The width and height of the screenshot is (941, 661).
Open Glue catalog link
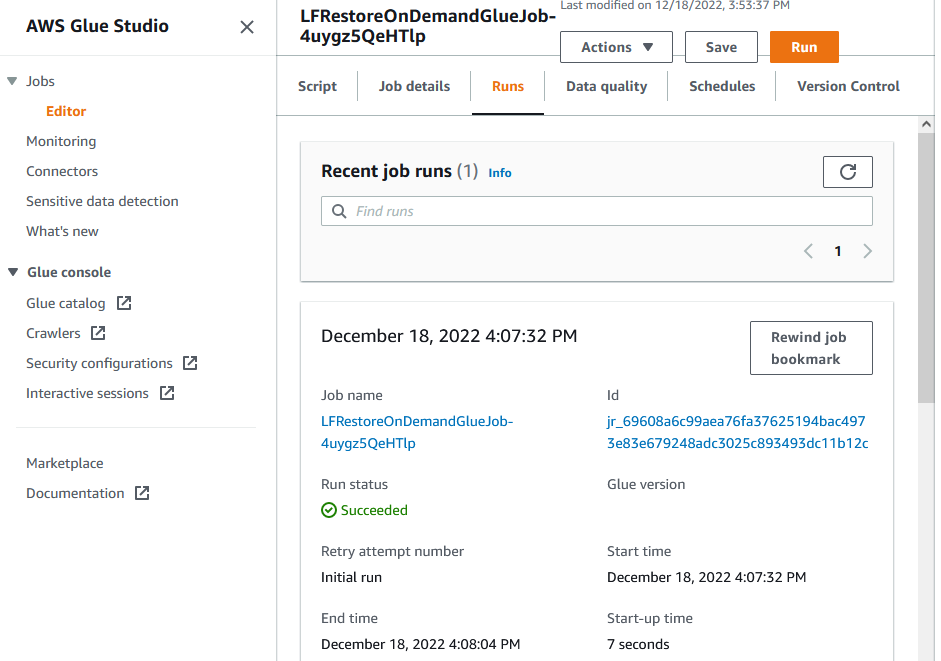(x=65, y=303)
